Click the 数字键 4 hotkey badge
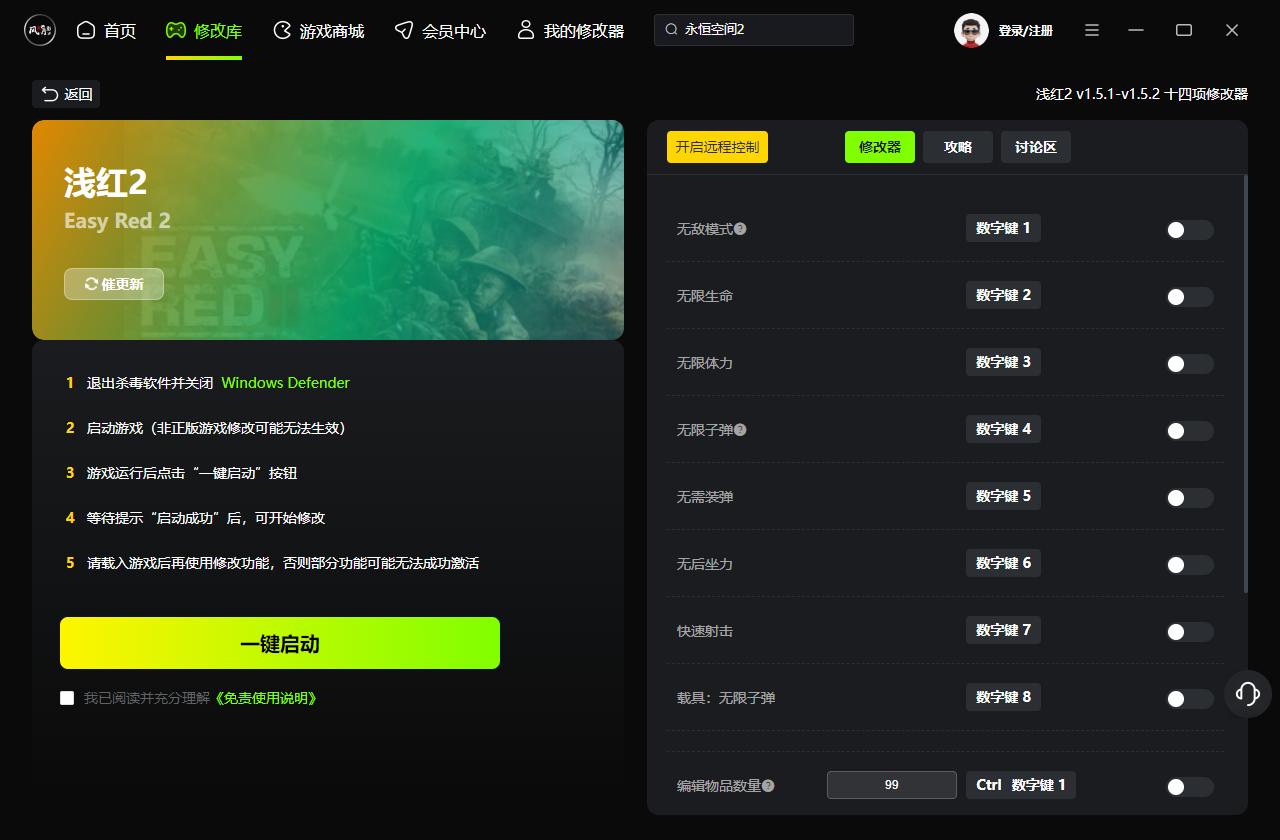The image size is (1280, 840). point(1003,429)
